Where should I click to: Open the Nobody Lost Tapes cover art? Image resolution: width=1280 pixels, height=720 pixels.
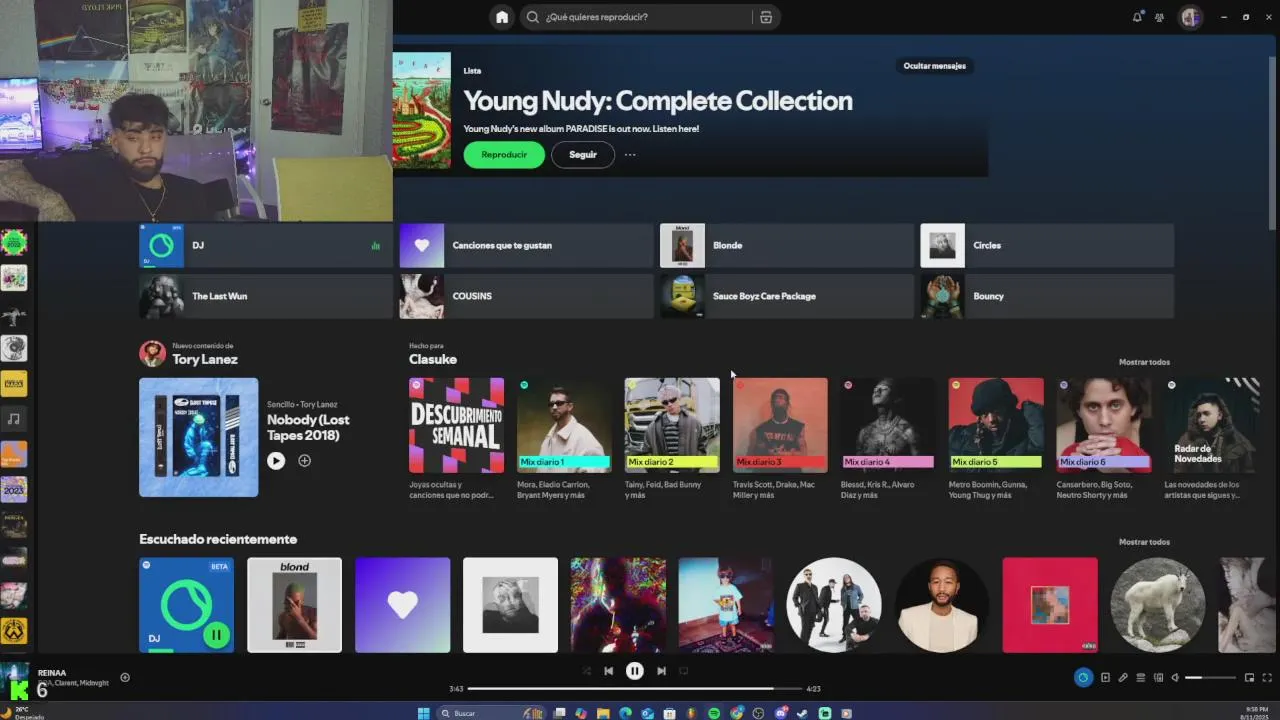click(198, 437)
